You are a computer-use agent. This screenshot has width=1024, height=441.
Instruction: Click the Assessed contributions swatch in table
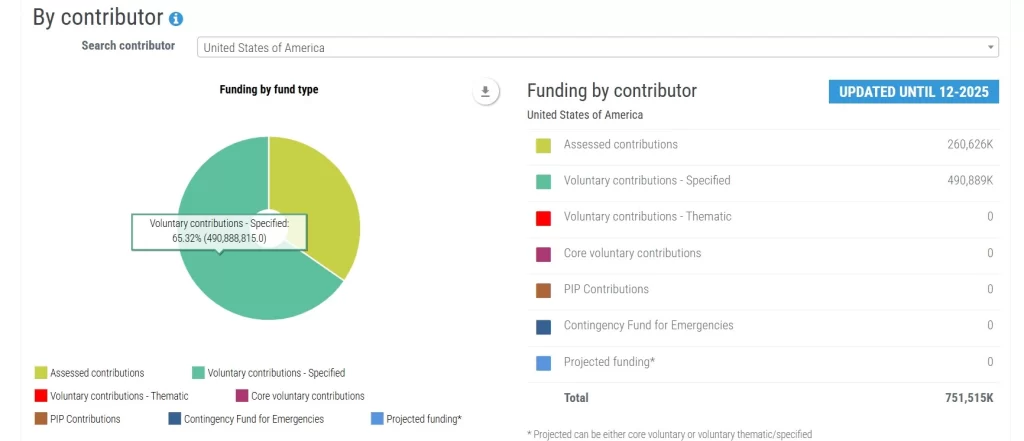(x=543, y=145)
